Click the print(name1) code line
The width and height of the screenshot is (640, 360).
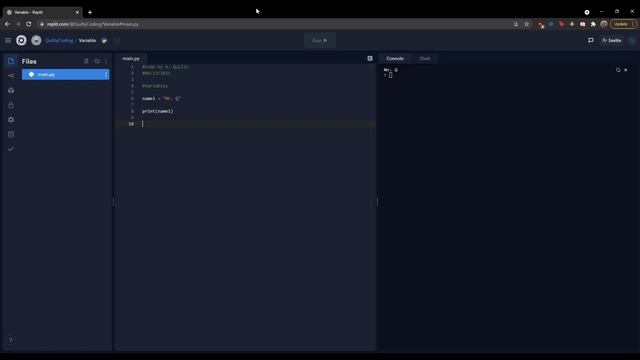(158, 111)
